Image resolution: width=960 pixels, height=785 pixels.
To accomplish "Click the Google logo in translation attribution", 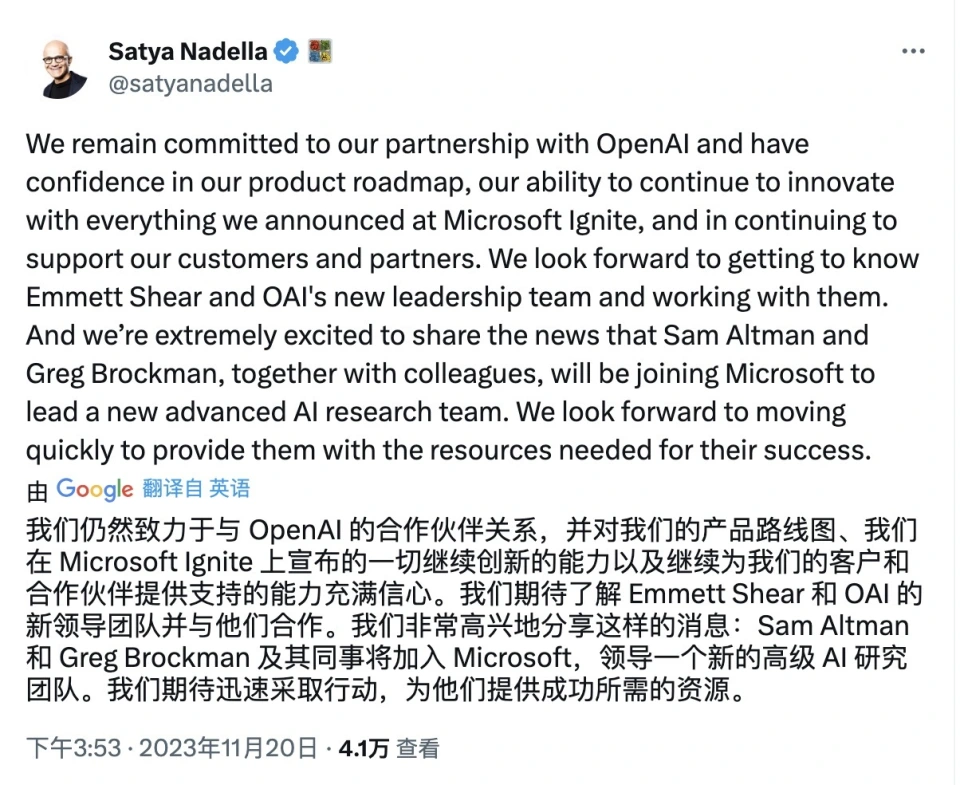I will [95, 489].
